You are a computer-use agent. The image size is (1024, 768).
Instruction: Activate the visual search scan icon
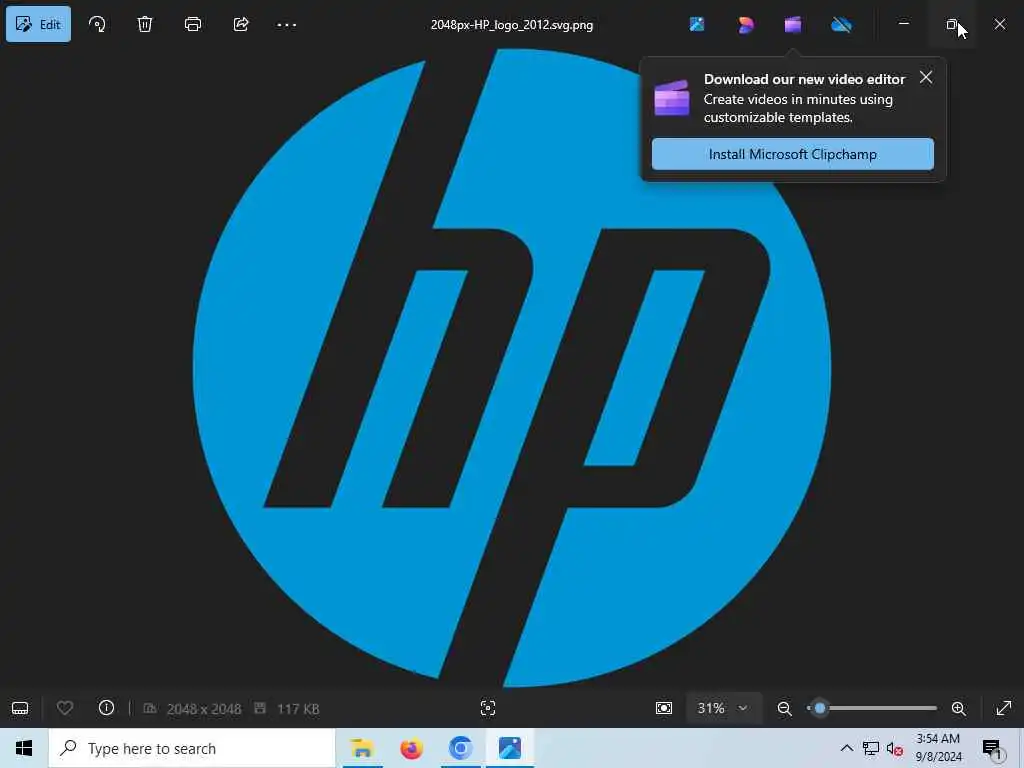[488, 709]
